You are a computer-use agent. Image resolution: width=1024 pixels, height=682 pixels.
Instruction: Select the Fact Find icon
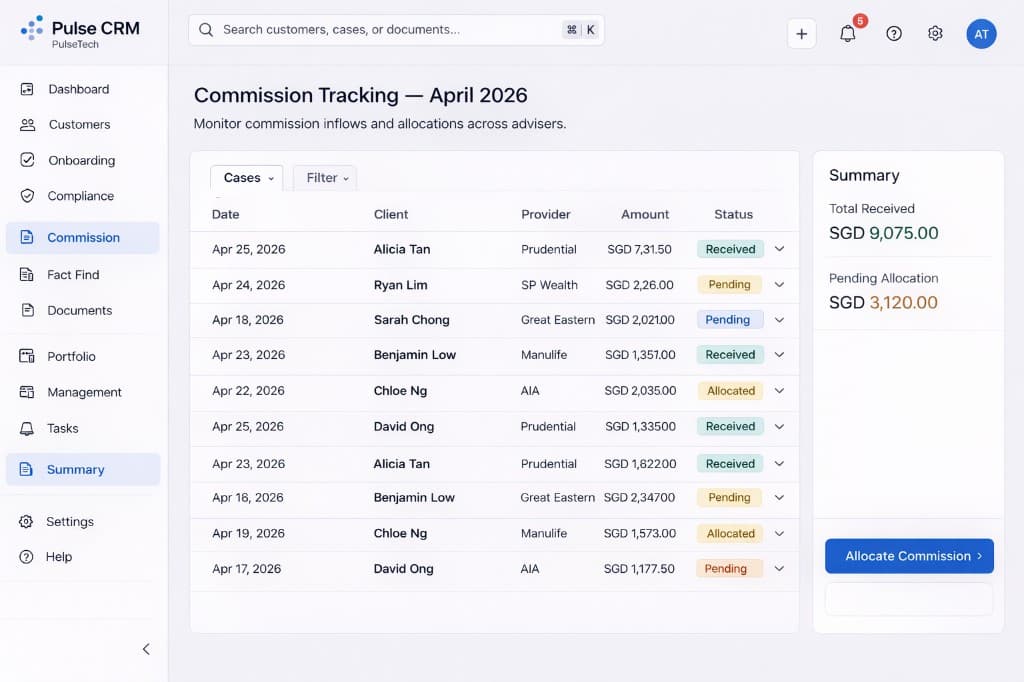click(27, 274)
